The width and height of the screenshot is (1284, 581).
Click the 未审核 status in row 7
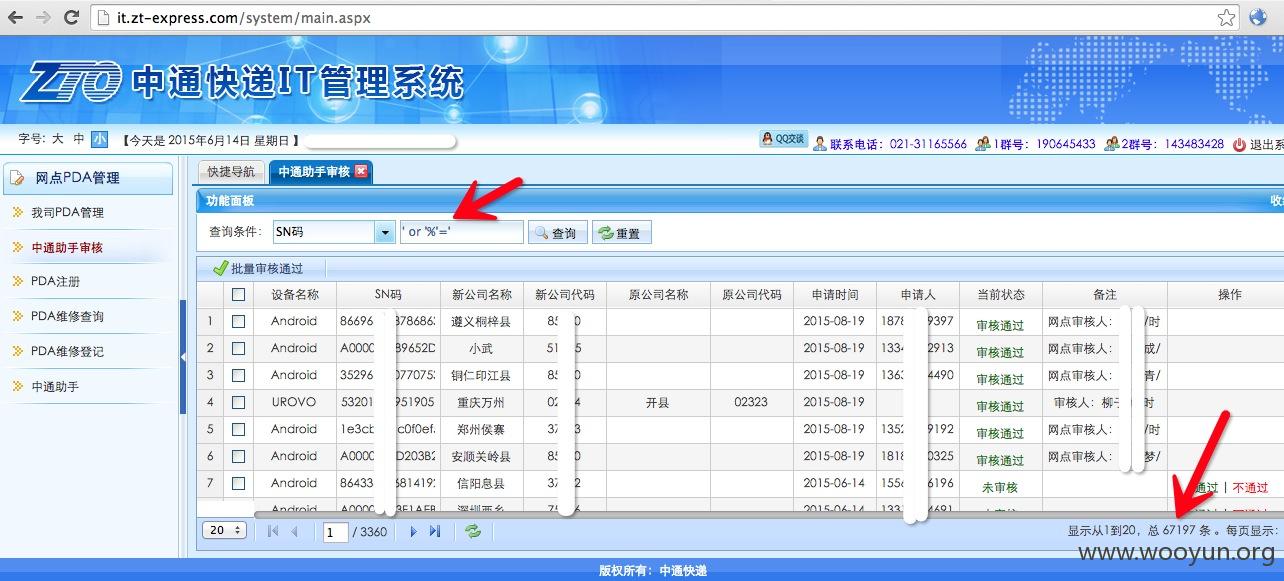click(1000, 487)
